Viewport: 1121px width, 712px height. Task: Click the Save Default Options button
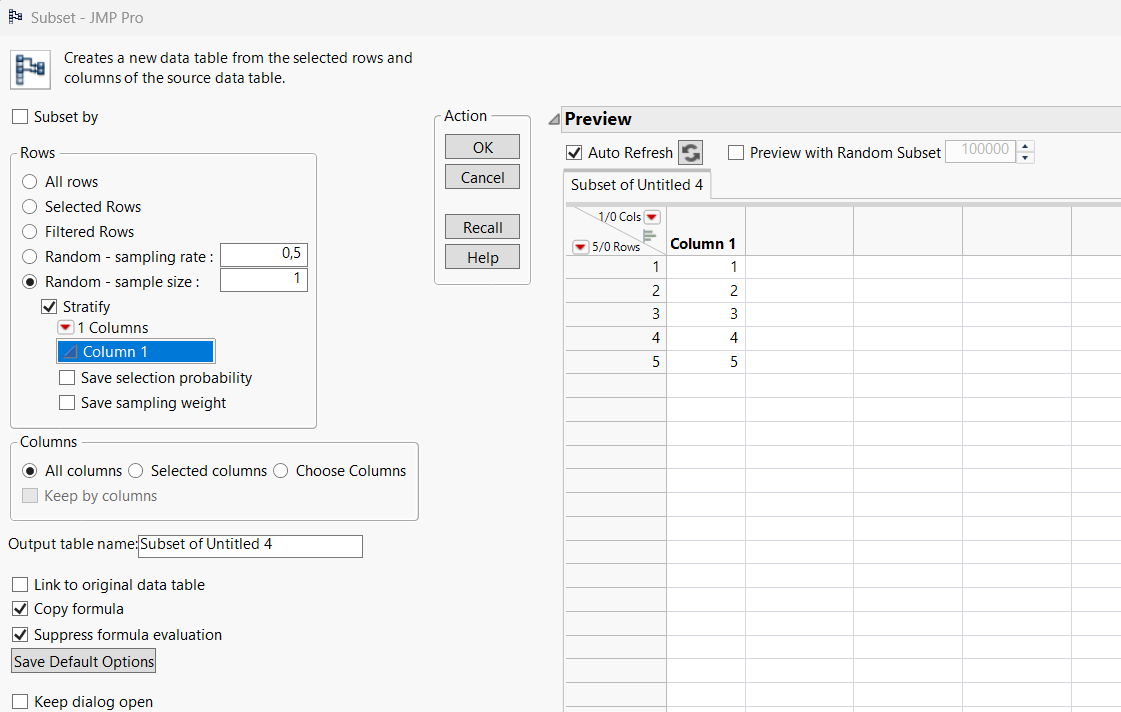[84, 662]
